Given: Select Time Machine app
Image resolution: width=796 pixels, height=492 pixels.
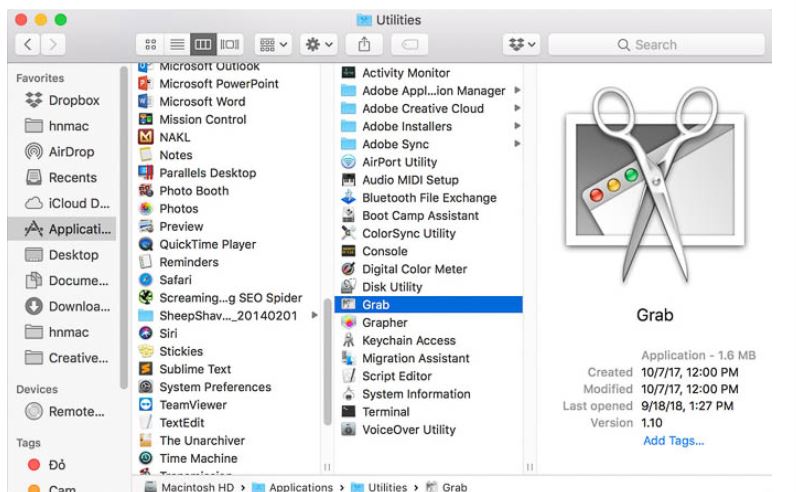Looking at the screenshot, I should coord(188,458).
